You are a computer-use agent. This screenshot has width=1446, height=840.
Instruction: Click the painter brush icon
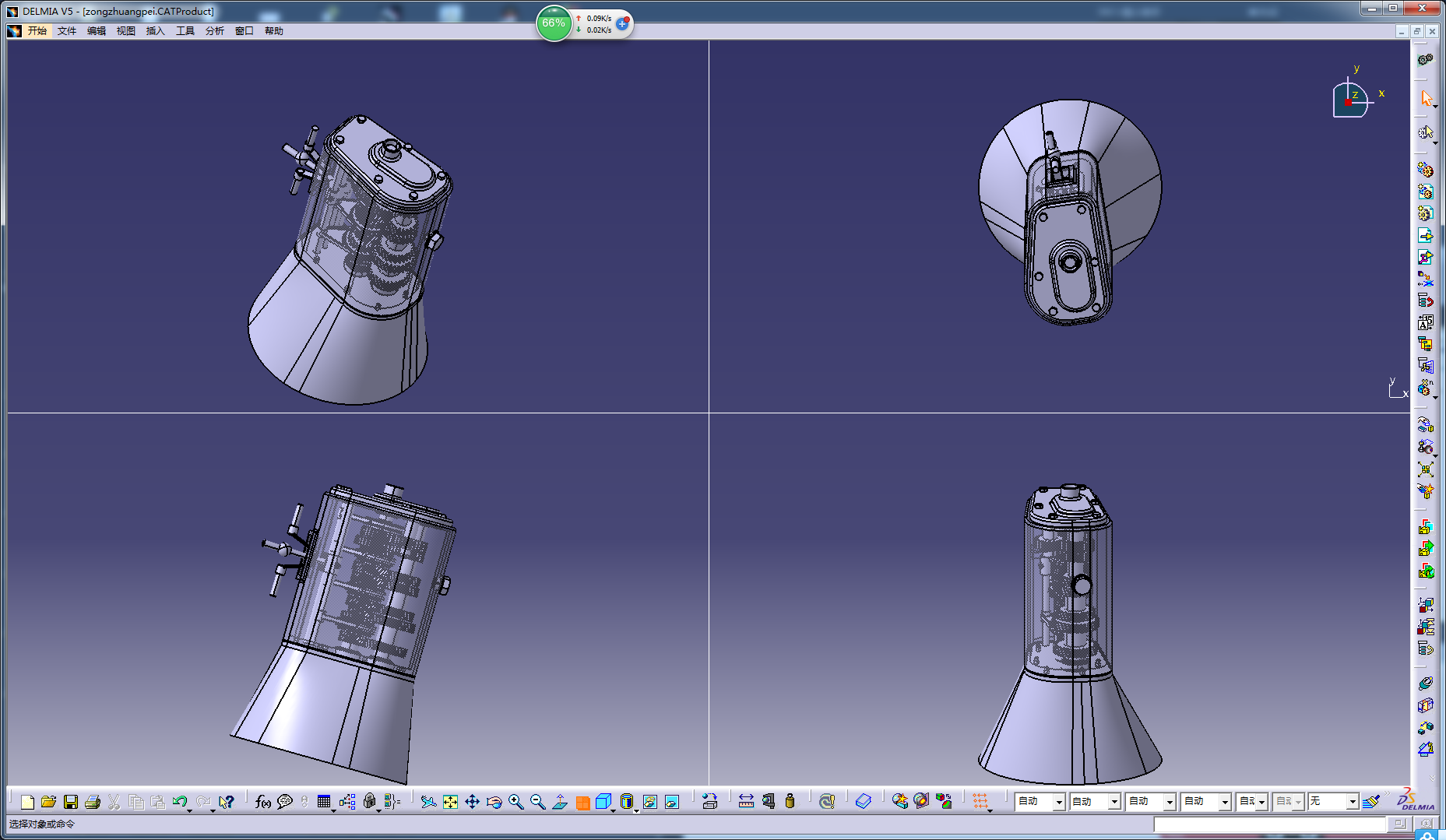[1371, 802]
